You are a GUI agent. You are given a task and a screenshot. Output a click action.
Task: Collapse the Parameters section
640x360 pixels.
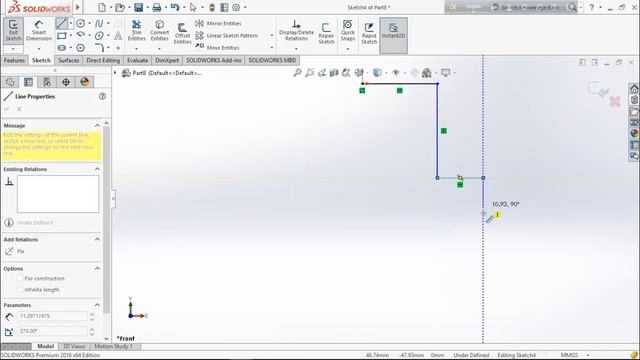point(97,305)
